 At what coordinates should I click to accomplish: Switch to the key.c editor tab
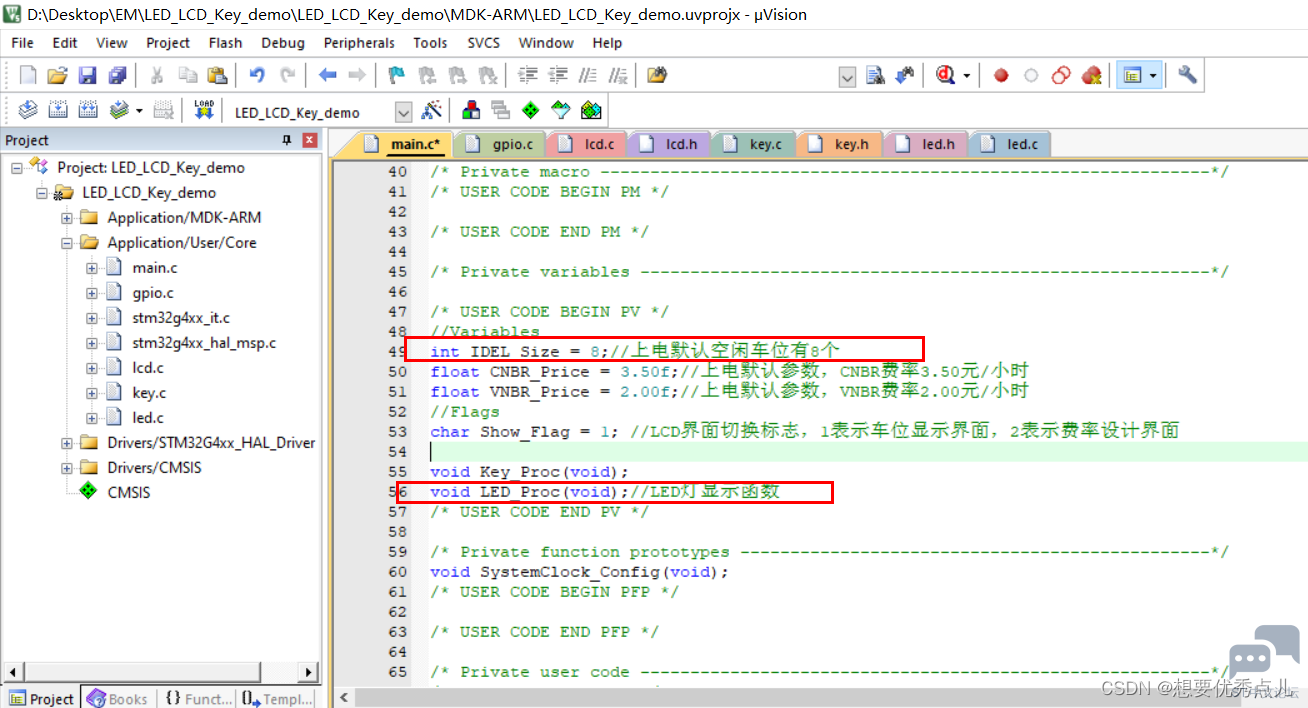(x=754, y=144)
